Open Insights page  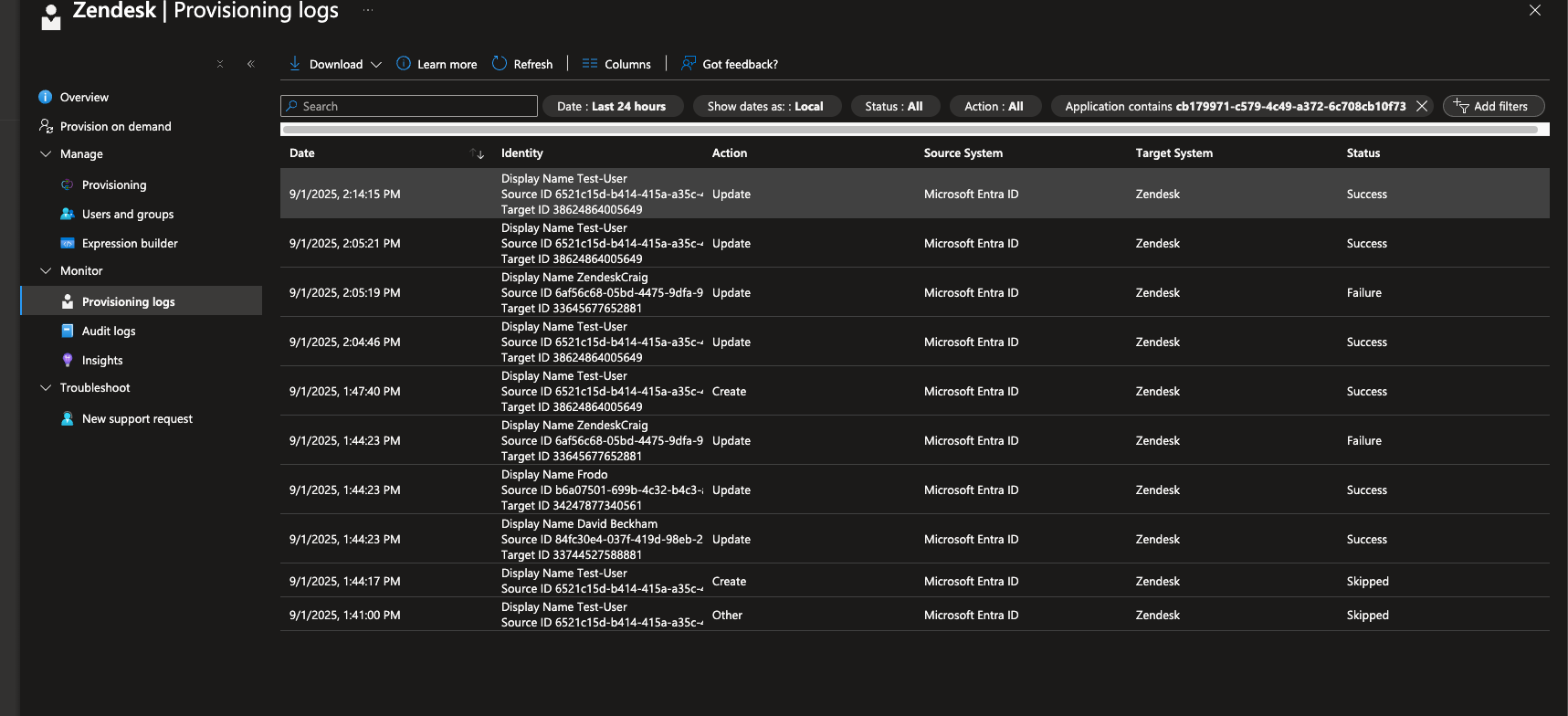(102, 360)
